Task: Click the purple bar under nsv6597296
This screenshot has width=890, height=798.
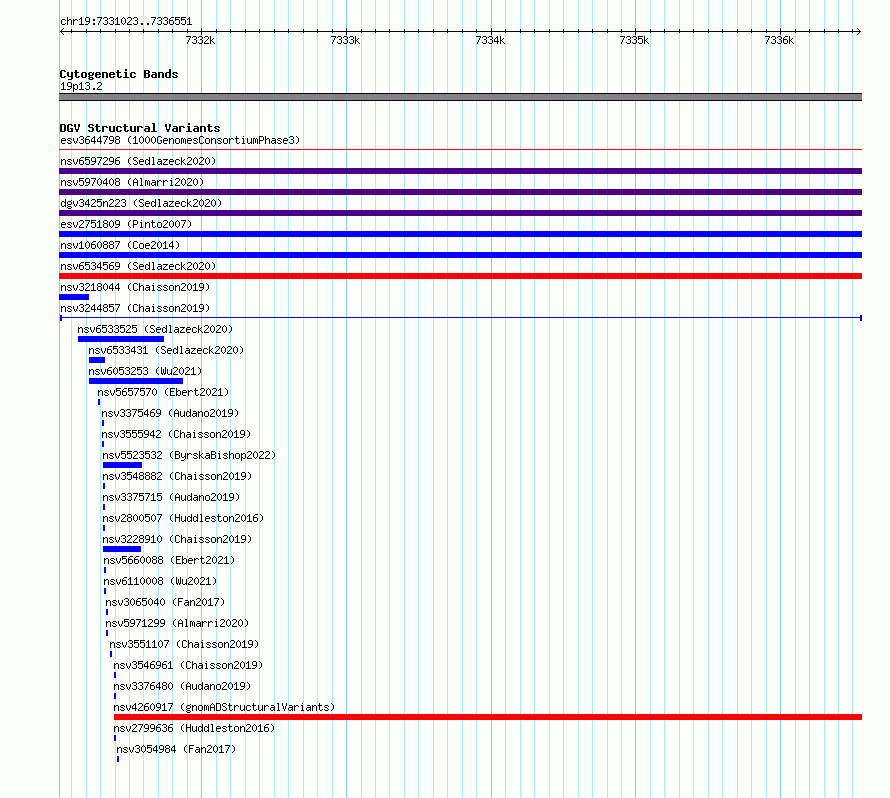Action: coord(460,171)
